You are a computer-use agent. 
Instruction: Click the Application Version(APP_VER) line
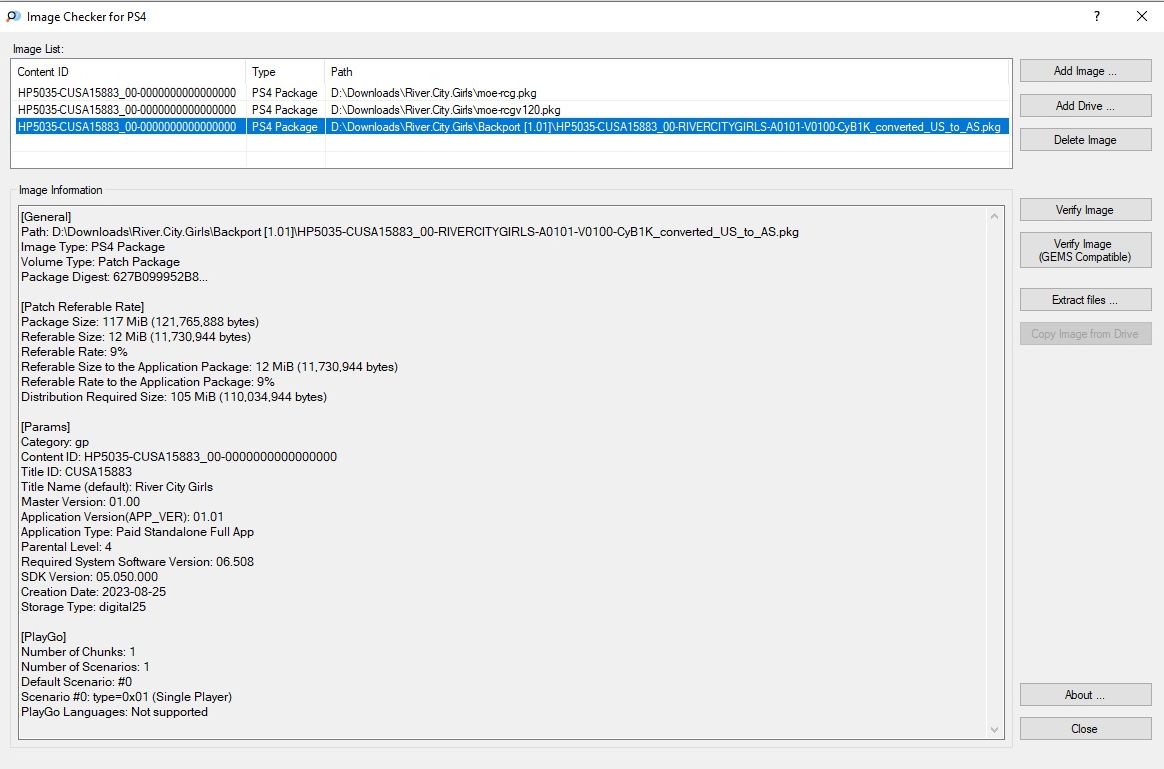pos(122,517)
